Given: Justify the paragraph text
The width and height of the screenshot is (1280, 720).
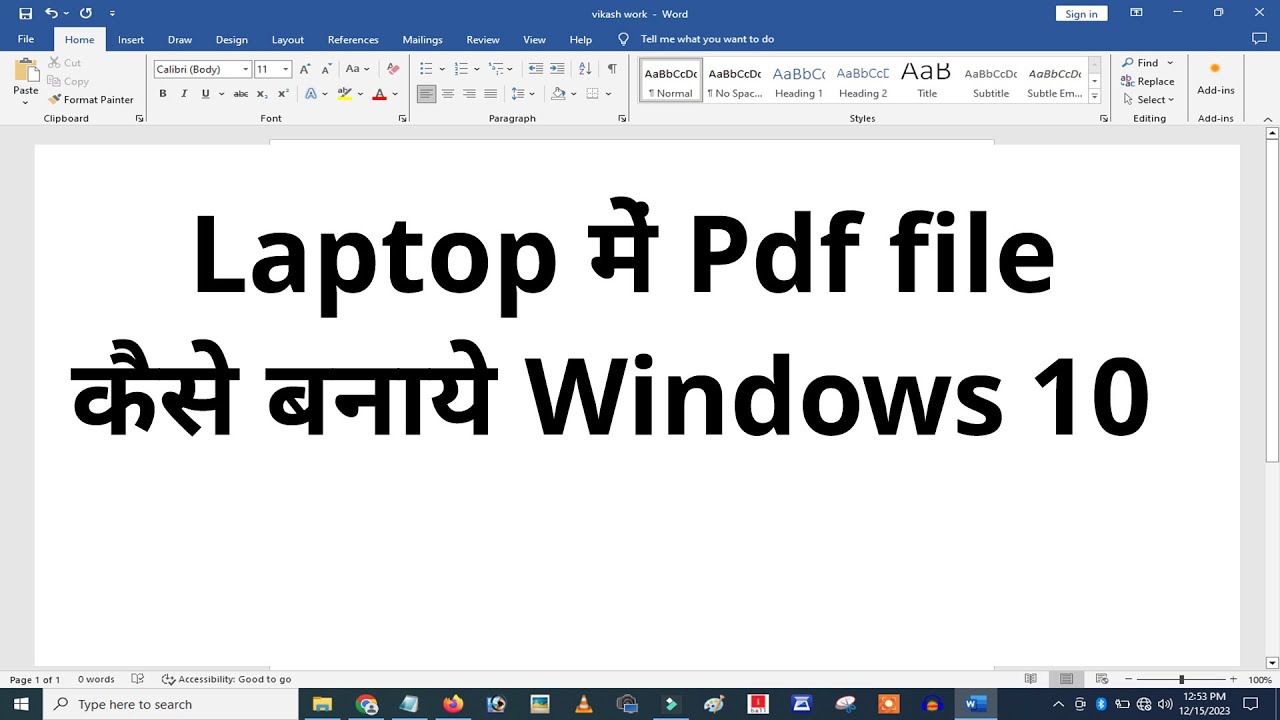Looking at the screenshot, I should point(490,94).
